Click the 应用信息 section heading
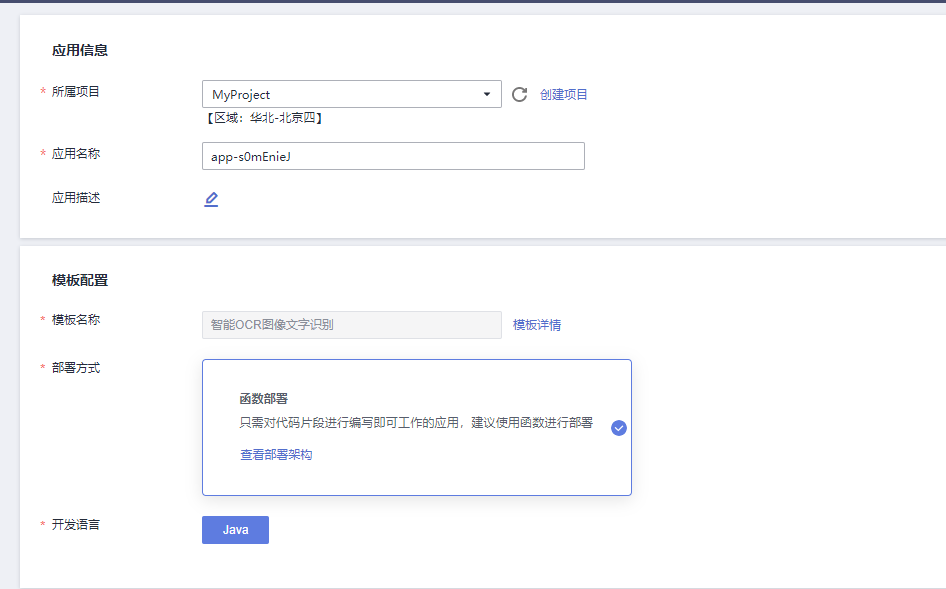 [x=80, y=50]
